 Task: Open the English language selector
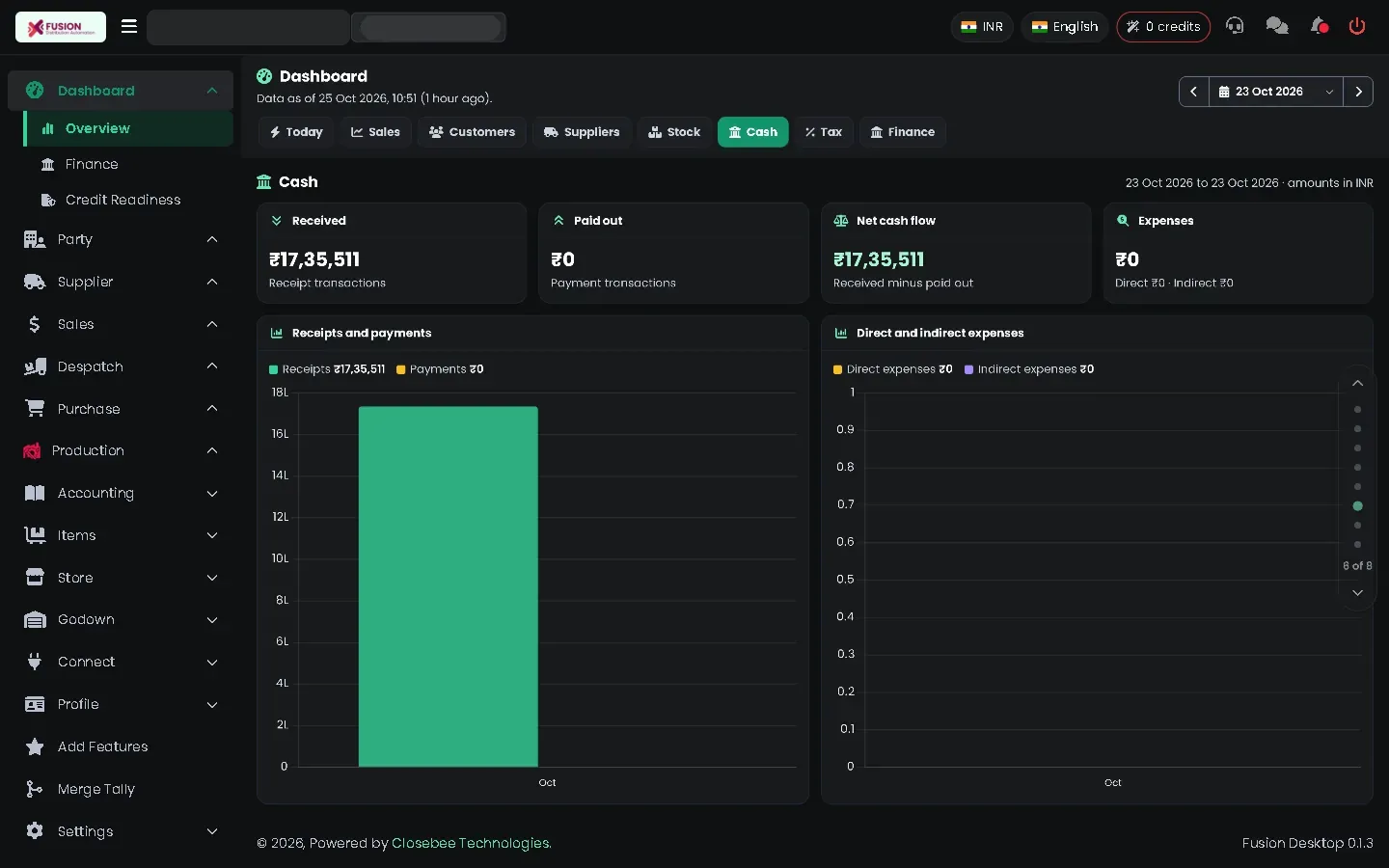coord(1065,26)
